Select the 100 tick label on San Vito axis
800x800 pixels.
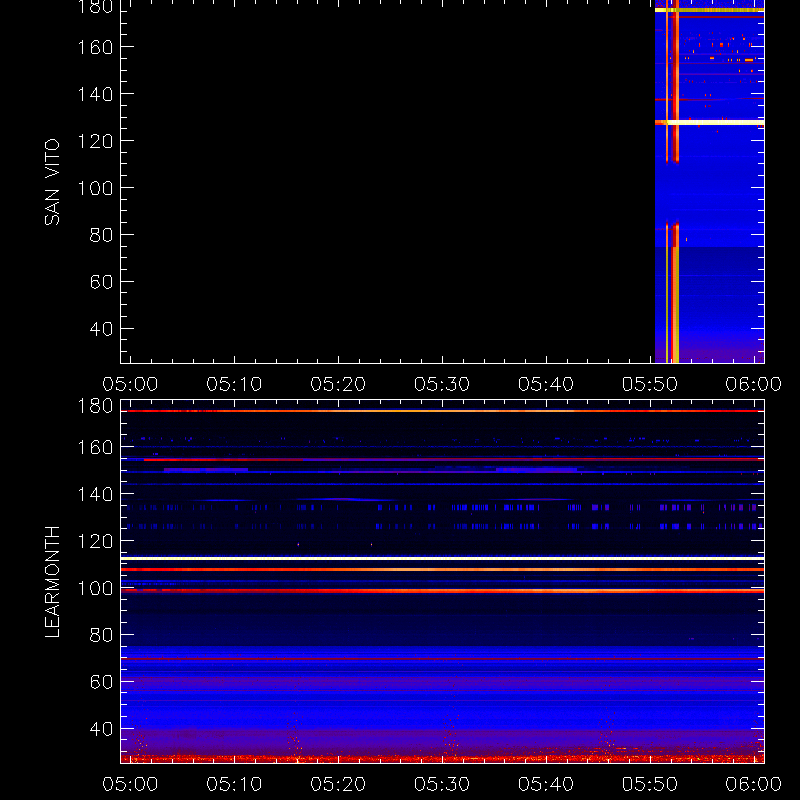[95, 188]
